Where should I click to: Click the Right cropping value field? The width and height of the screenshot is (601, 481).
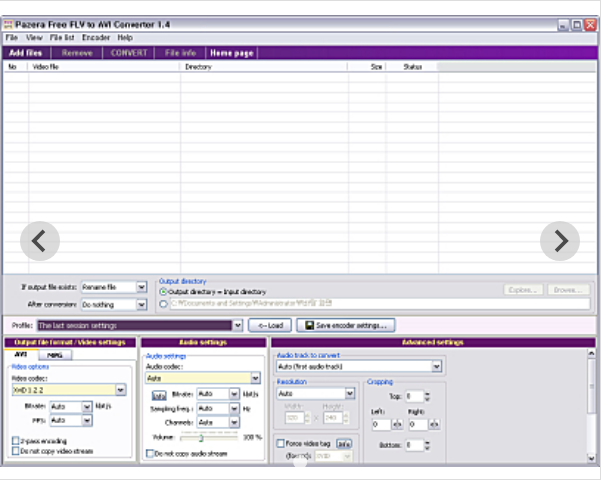click(x=418, y=424)
